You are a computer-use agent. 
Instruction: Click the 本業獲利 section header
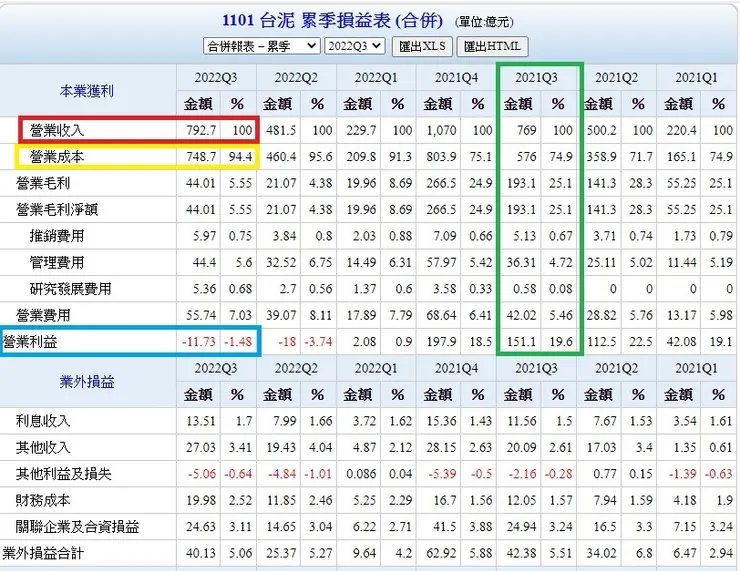click(x=87, y=91)
